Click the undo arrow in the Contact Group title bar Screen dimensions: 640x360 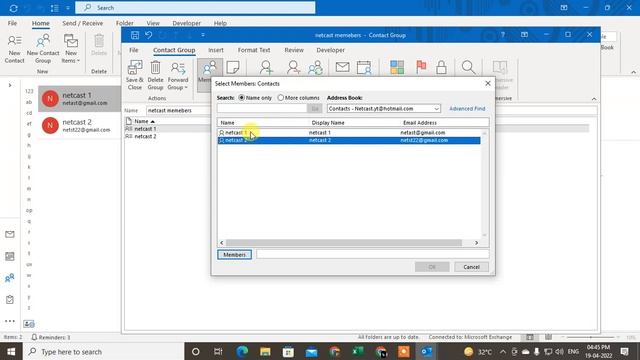pos(149,35)
